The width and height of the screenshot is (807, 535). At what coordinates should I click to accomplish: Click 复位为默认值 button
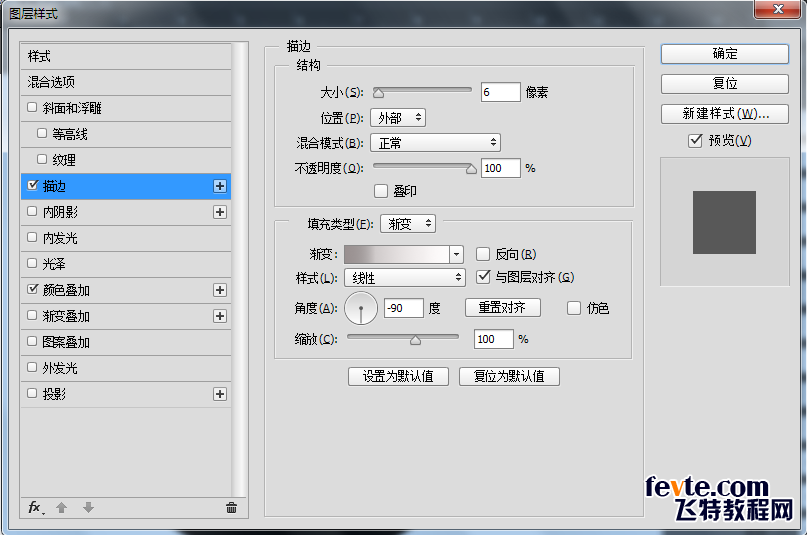coord(509,376)
